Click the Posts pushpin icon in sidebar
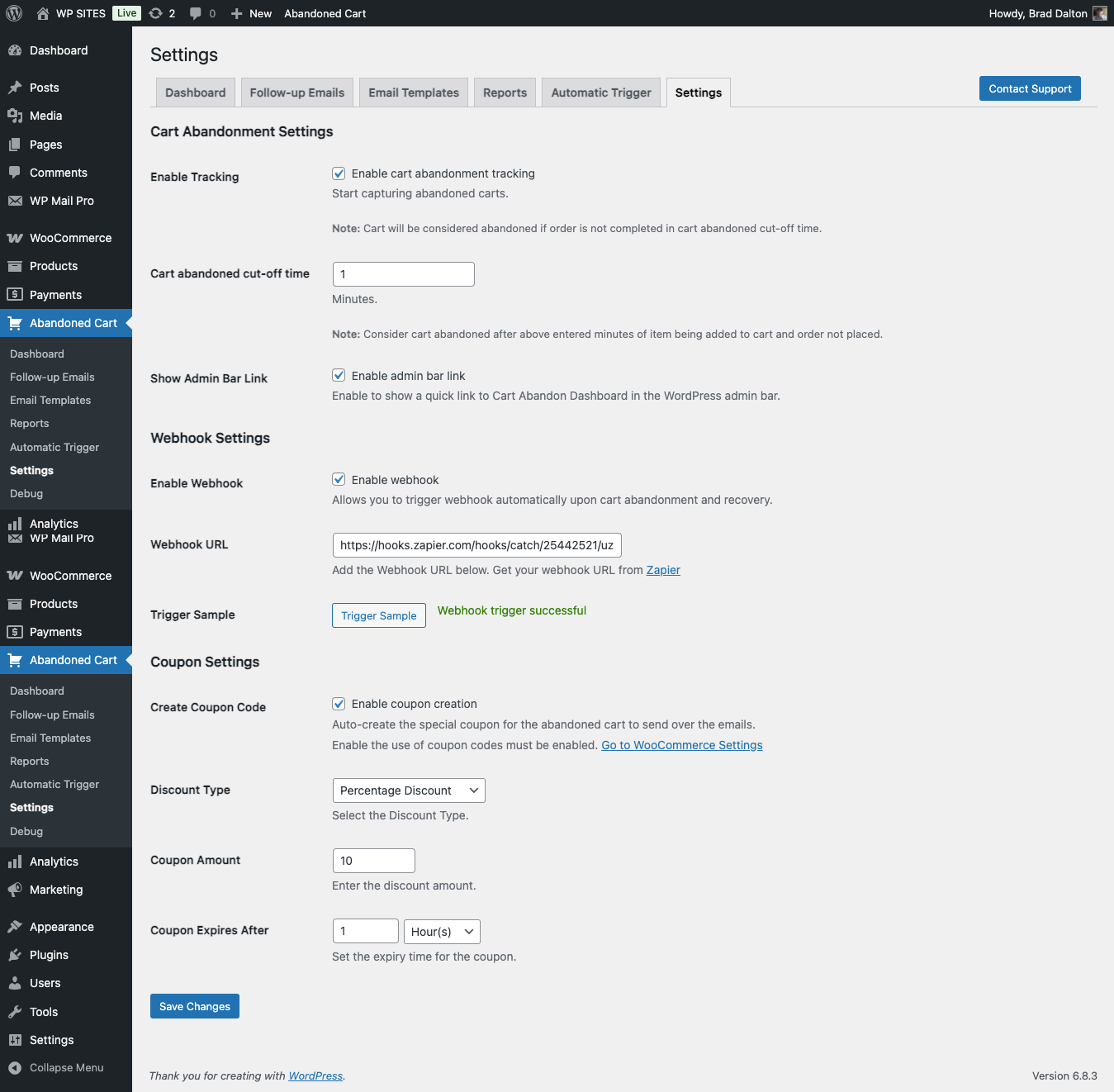 coord(15,88)
